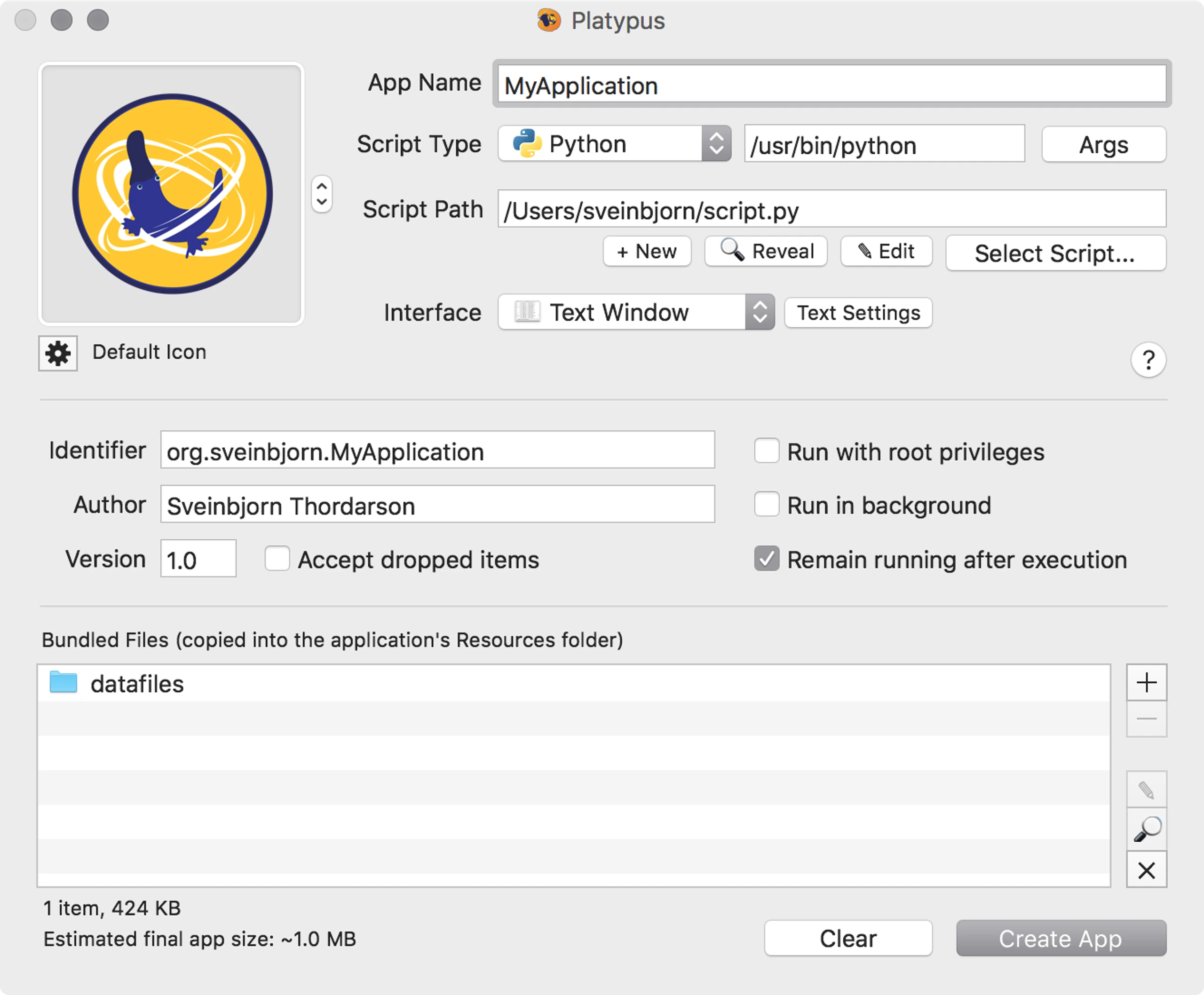Enable Run in background checkbox
The height and width of the screenshot is (995, 1204).
point(767,505)
